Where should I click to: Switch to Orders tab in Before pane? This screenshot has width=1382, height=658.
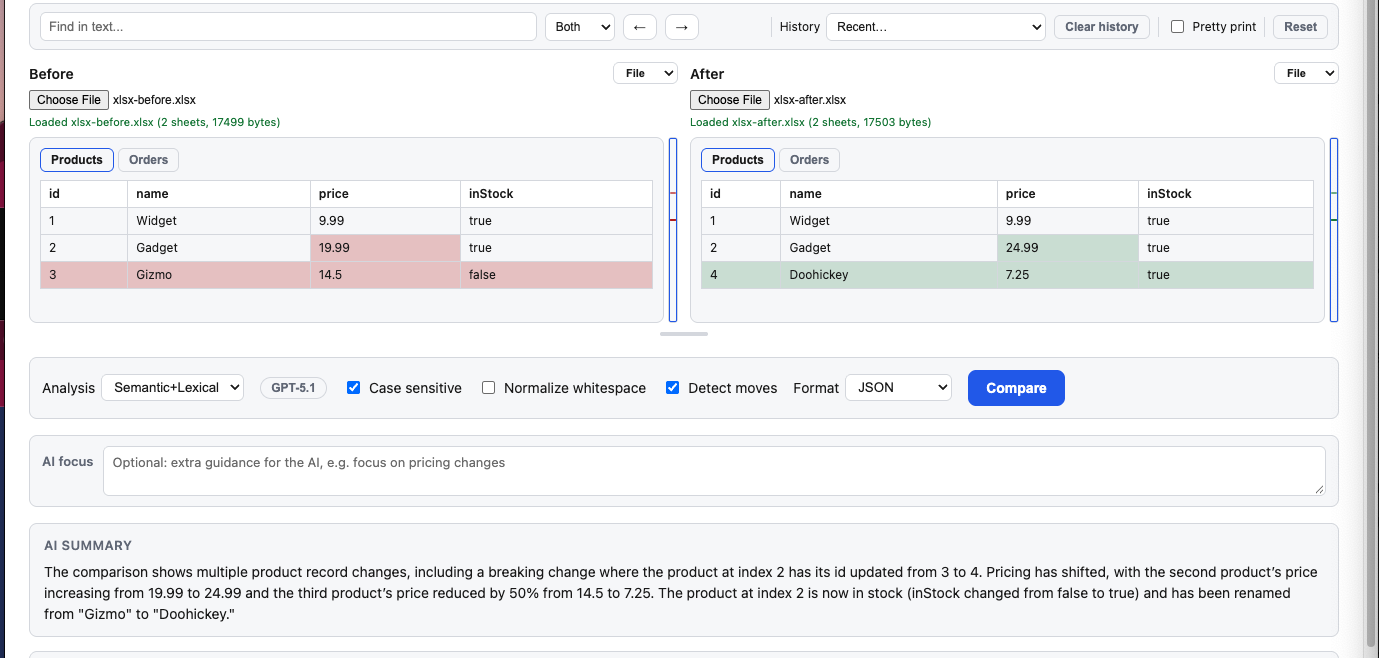tap(149, 160)
